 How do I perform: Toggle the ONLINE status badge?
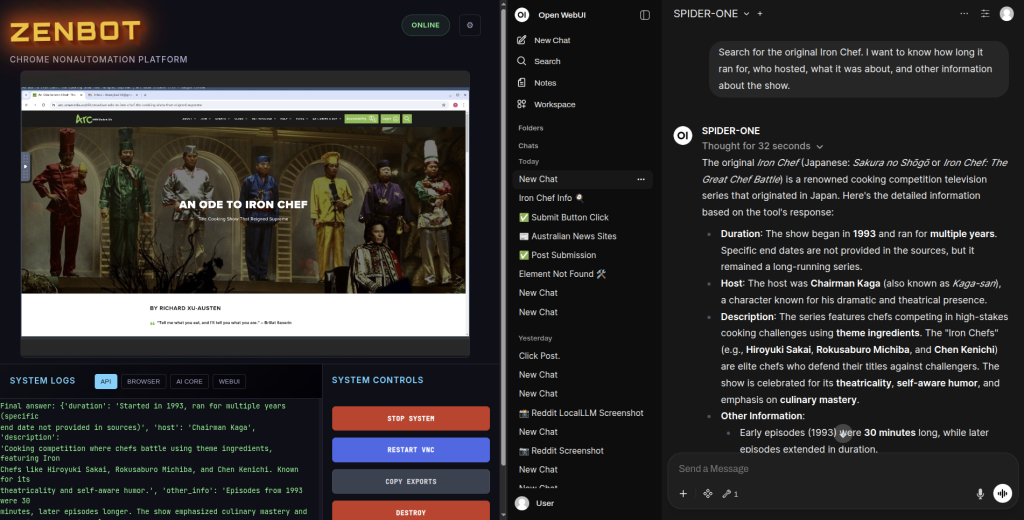(425, 25)
